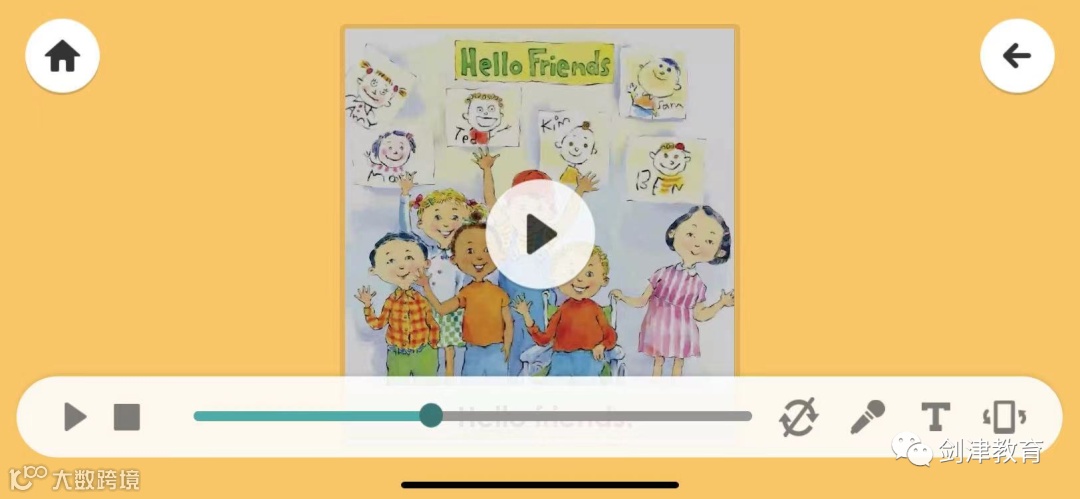Click the teal played part of the progress bar
The width and height of the screenshot is (1080, 499).
[x=307, y=416]
